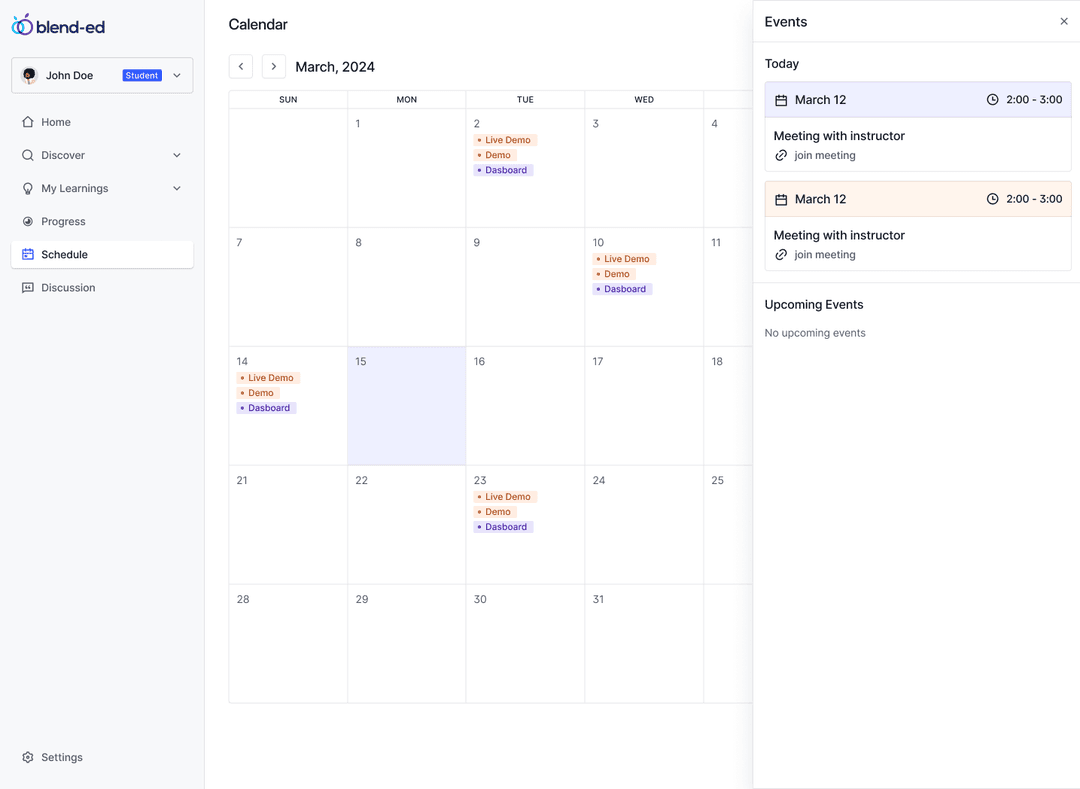The width and height of the screenshot is (1080, 789).
Task: Click the link icon of the second join meeting
Action: 780,255
